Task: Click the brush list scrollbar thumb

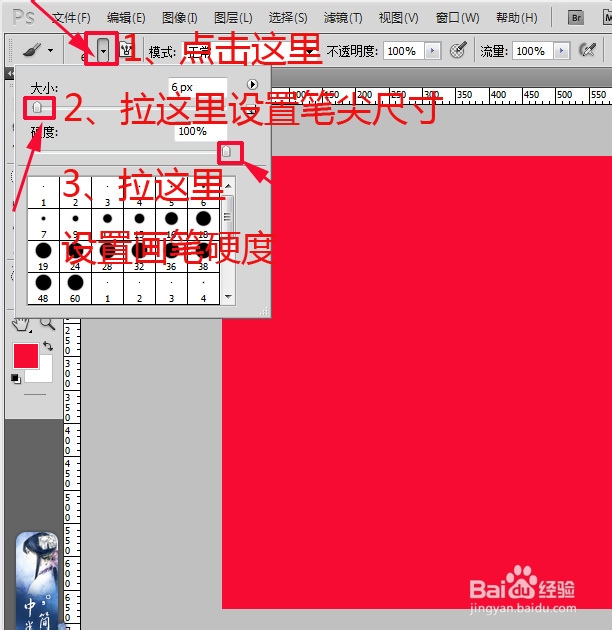Action: pyautogui.click(x=227, y=217)
